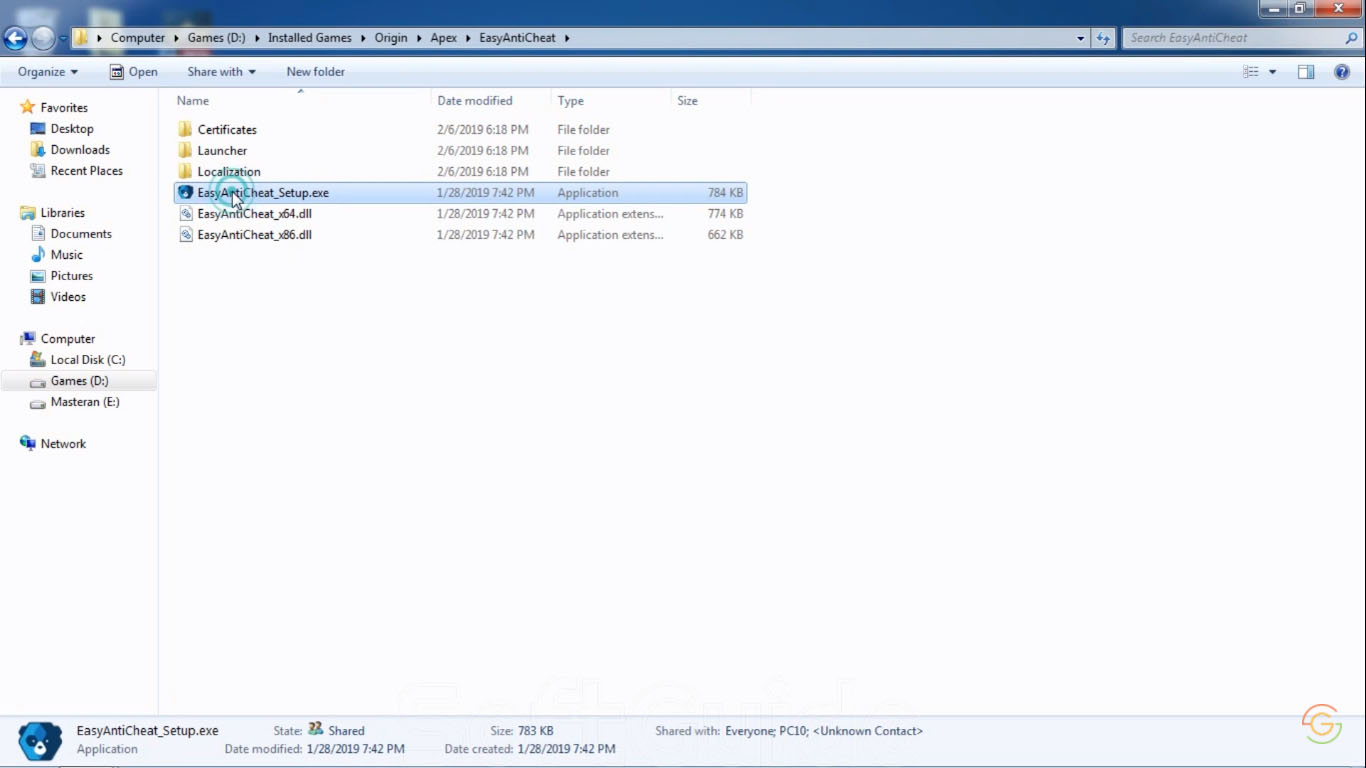Click the Change your view icon
The image size is (1366, 768).
[x=1250, y=72]
